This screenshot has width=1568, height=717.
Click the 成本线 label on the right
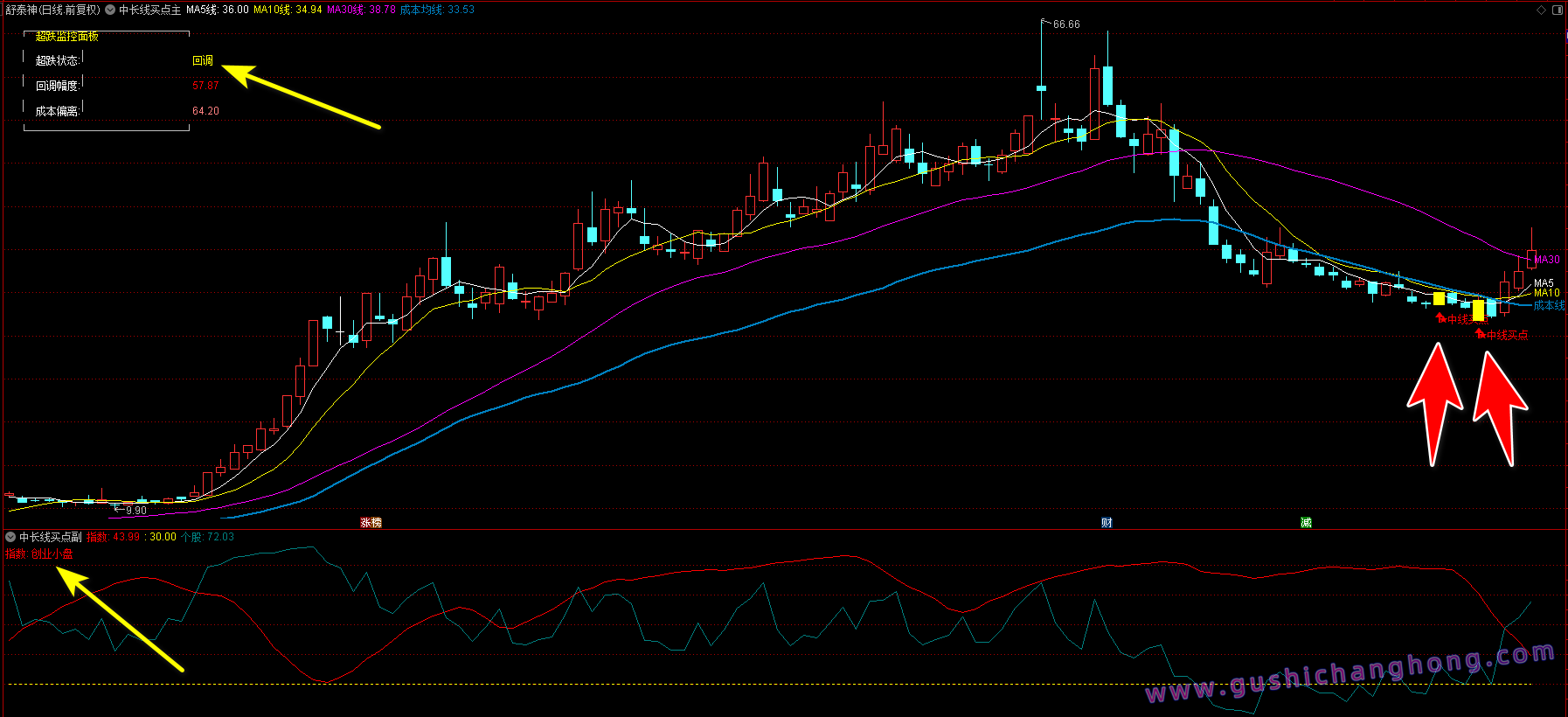tap(1548, 305)
